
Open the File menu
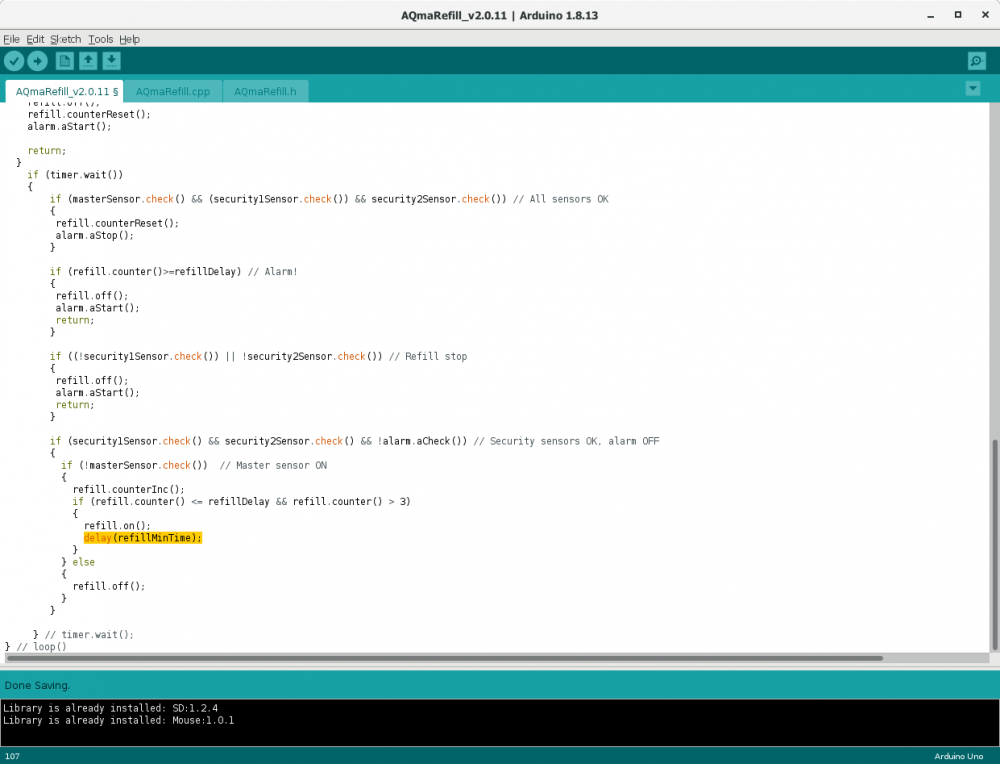[x=11, y=39]
